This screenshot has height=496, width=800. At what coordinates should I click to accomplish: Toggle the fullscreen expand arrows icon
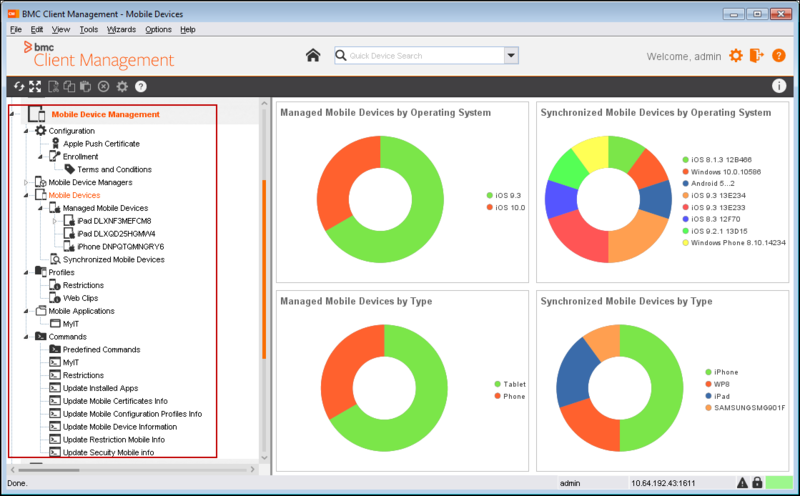(35, 86)
